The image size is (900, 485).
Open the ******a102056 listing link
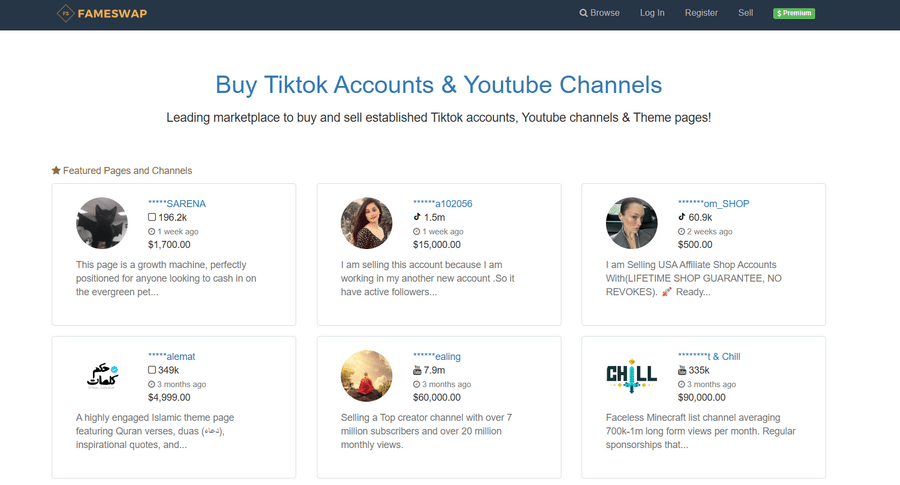[443, 204]
